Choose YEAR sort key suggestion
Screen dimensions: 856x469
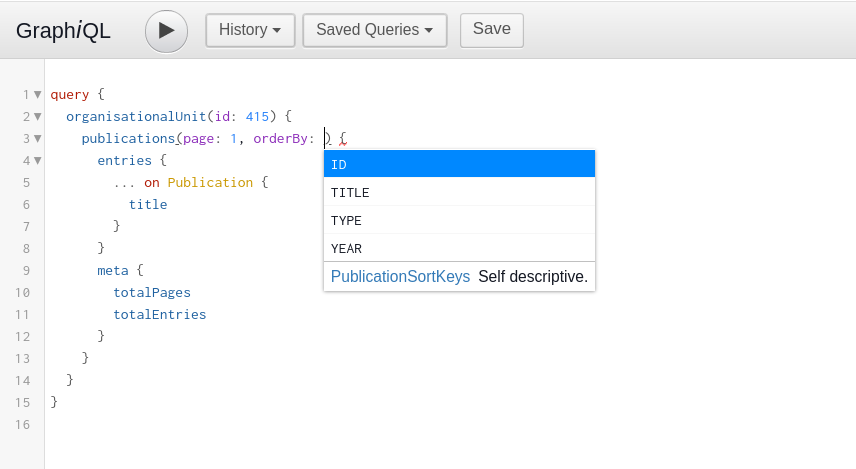click(x=459, y=248)
